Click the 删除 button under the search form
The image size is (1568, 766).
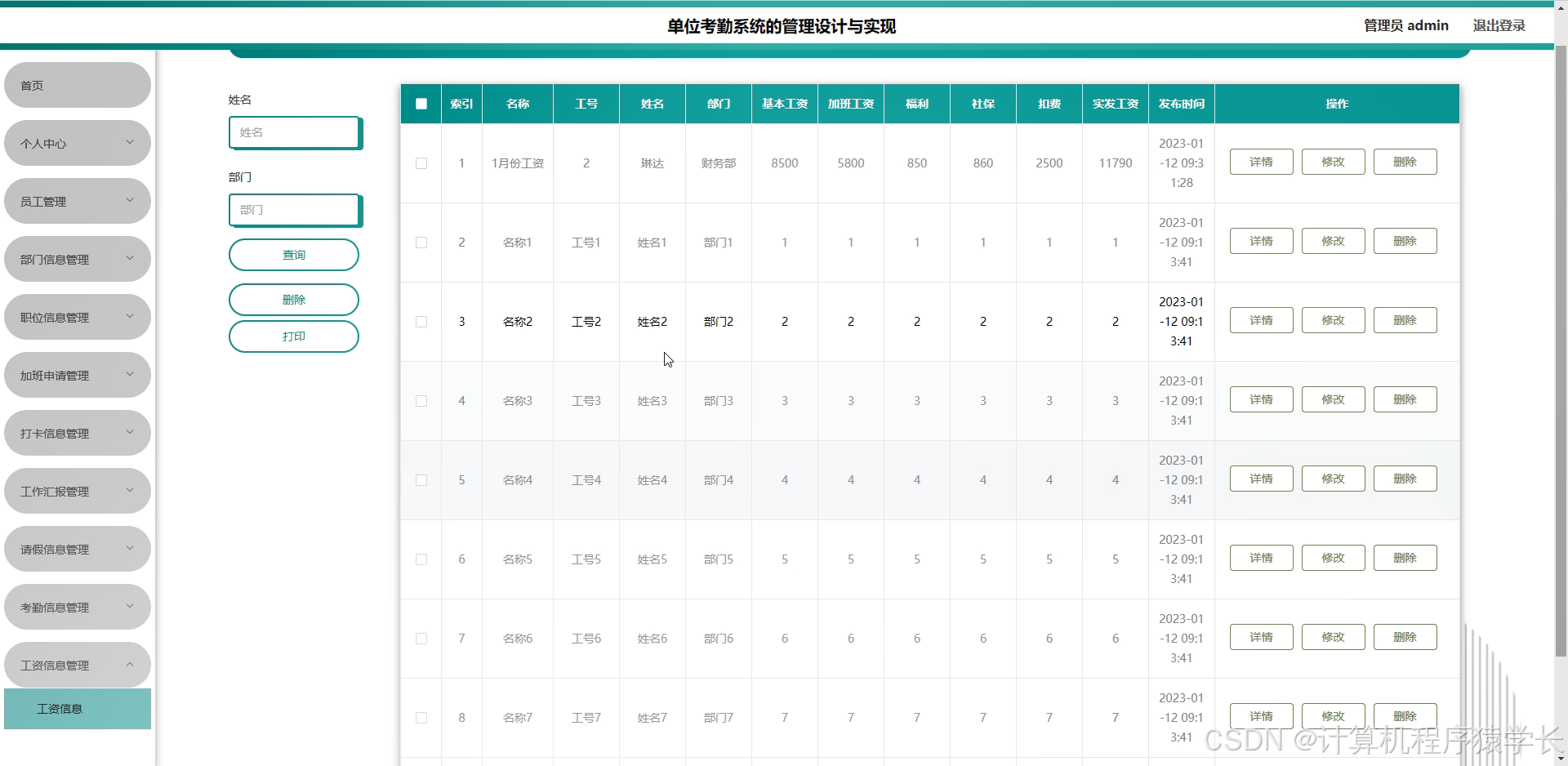point(294,300)
